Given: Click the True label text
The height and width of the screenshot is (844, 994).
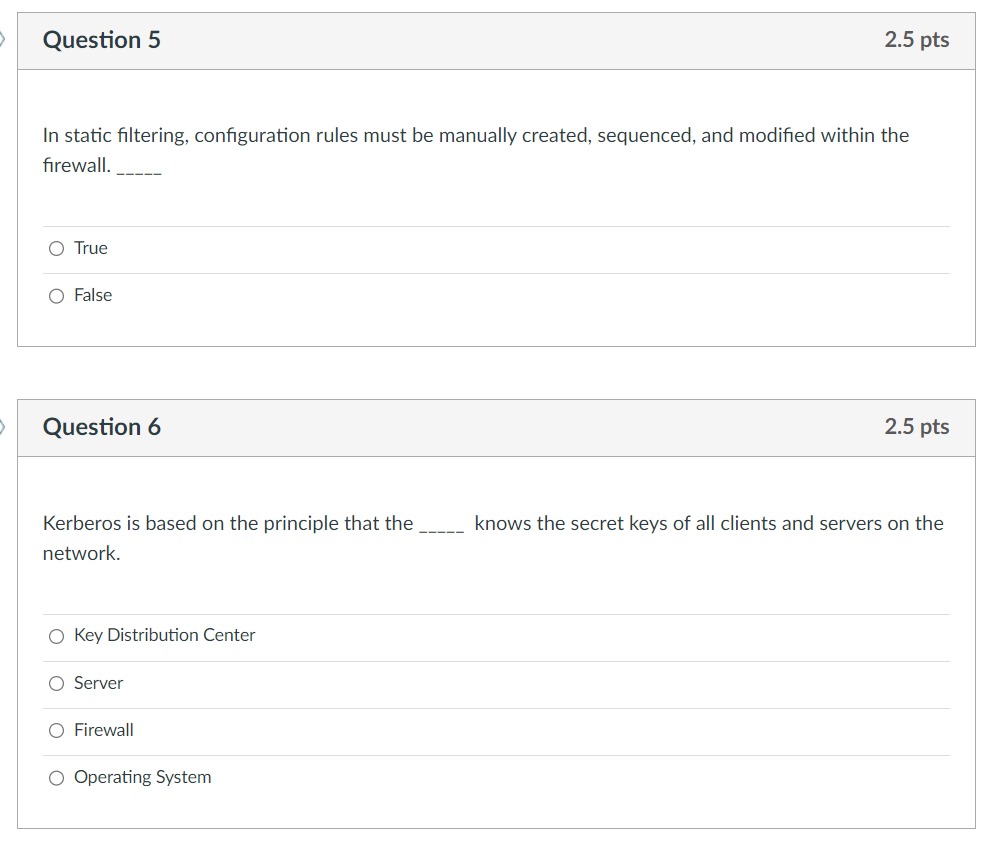Looking at the screenshot, I should pyautogui.click(x=91, y=247).
